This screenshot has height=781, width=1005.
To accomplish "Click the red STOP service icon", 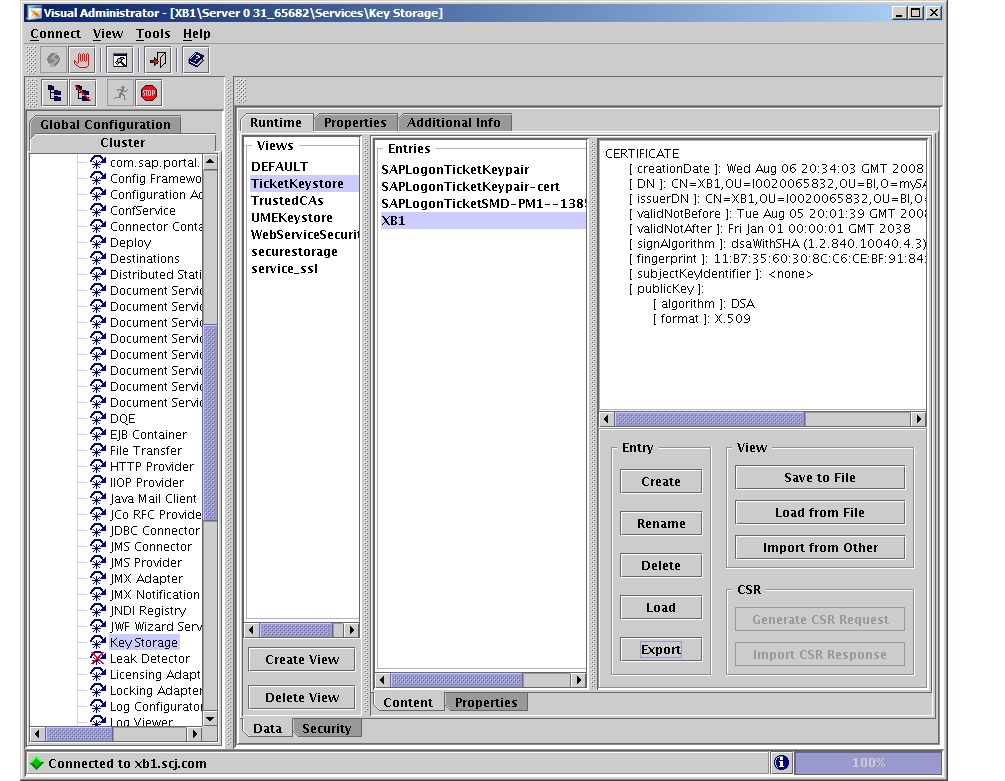I will coord(149,94).
